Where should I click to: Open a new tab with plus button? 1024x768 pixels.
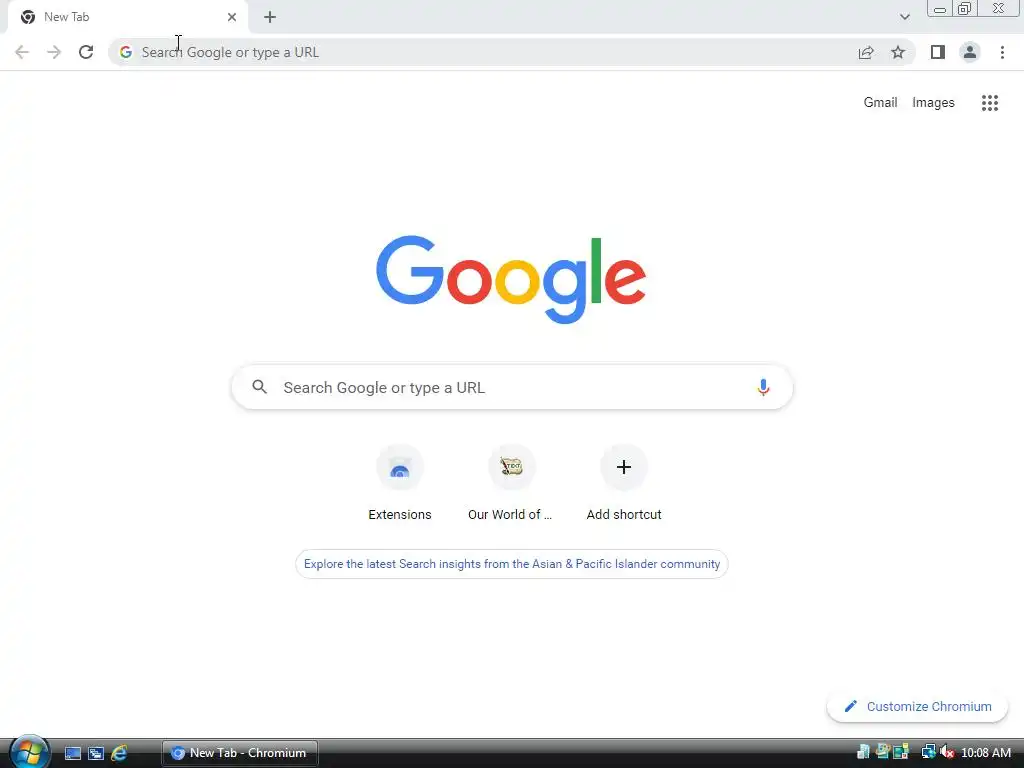click(270, 18)
